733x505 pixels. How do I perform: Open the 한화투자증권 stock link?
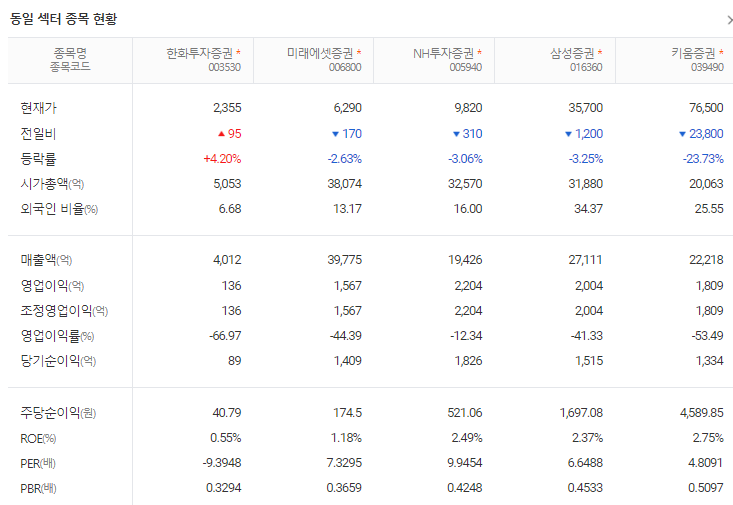(199, 53)
